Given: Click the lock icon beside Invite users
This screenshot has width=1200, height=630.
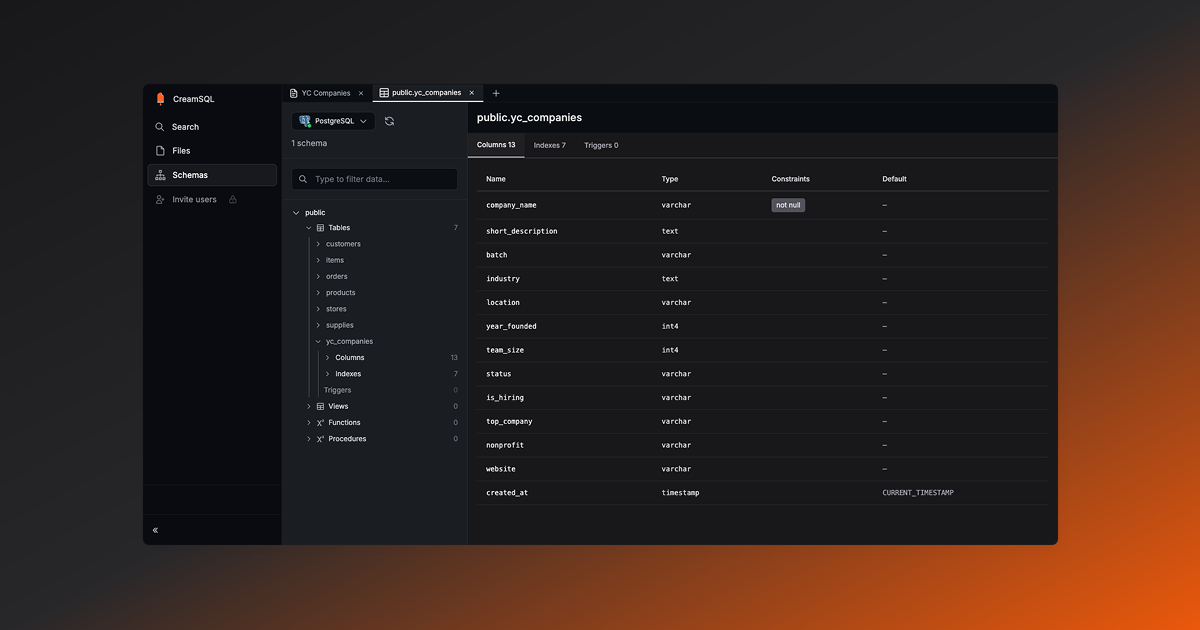Looking at the screenshot, I should tap(232, 199).
